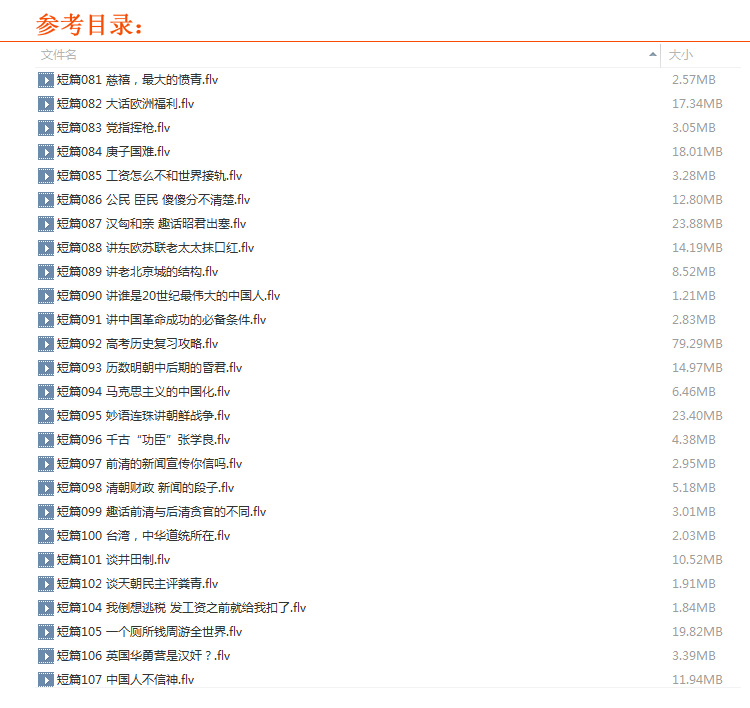Sort files by 大小 column header
The height and width of the screenshot is (708, 750).
[x=681, y=55]
